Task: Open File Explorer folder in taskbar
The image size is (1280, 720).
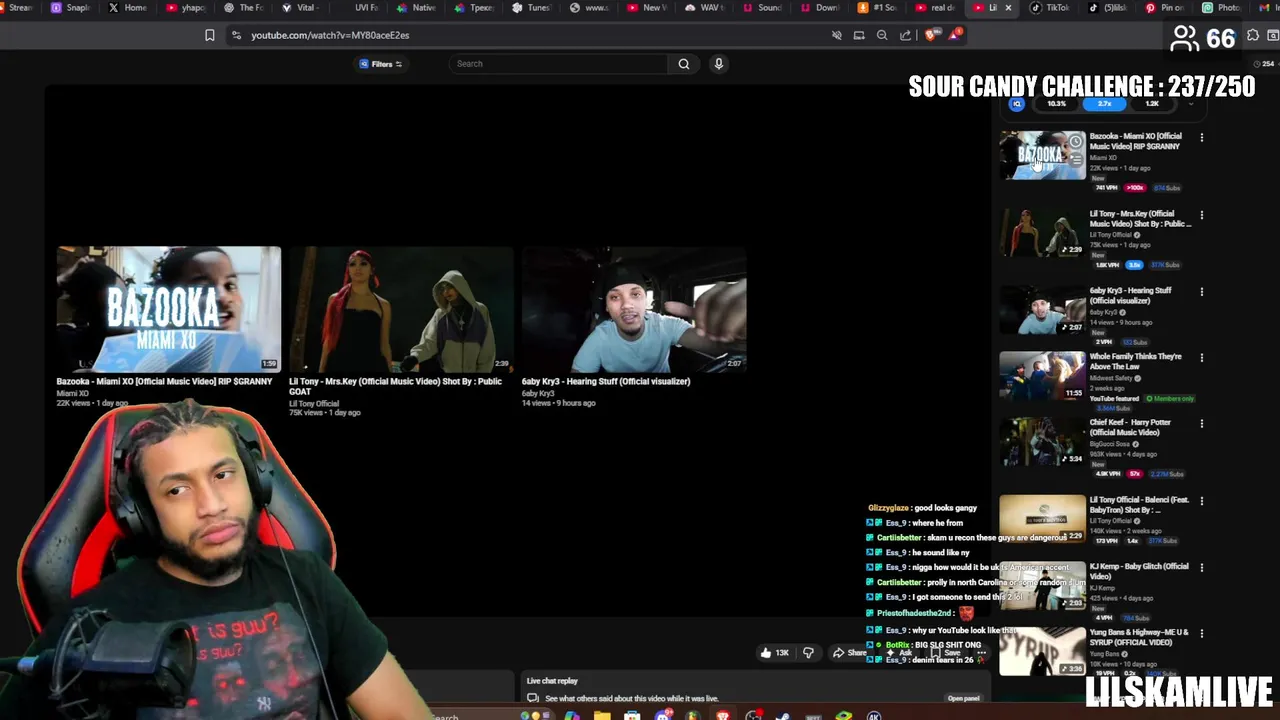Action: (x=602, y=716)
